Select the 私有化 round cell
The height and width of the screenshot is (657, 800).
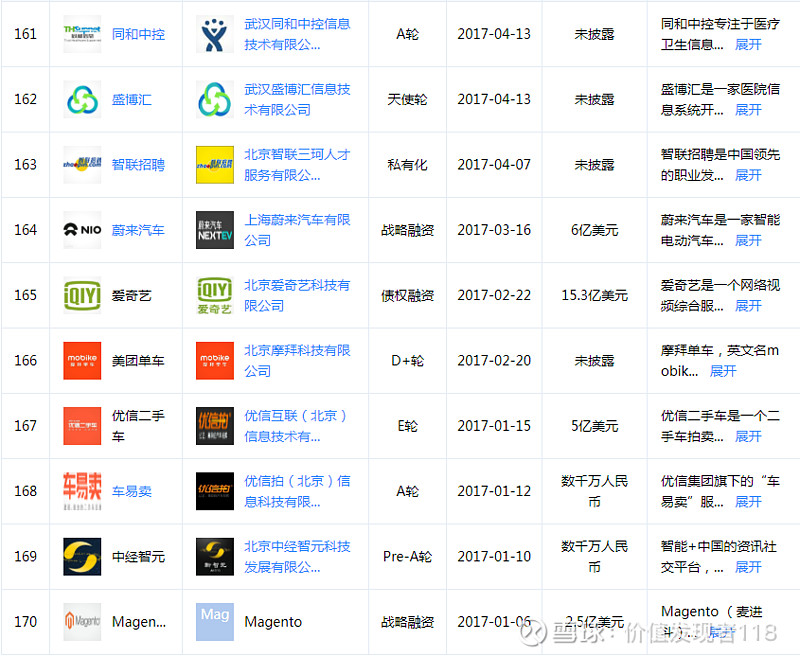tap(407, 165)
